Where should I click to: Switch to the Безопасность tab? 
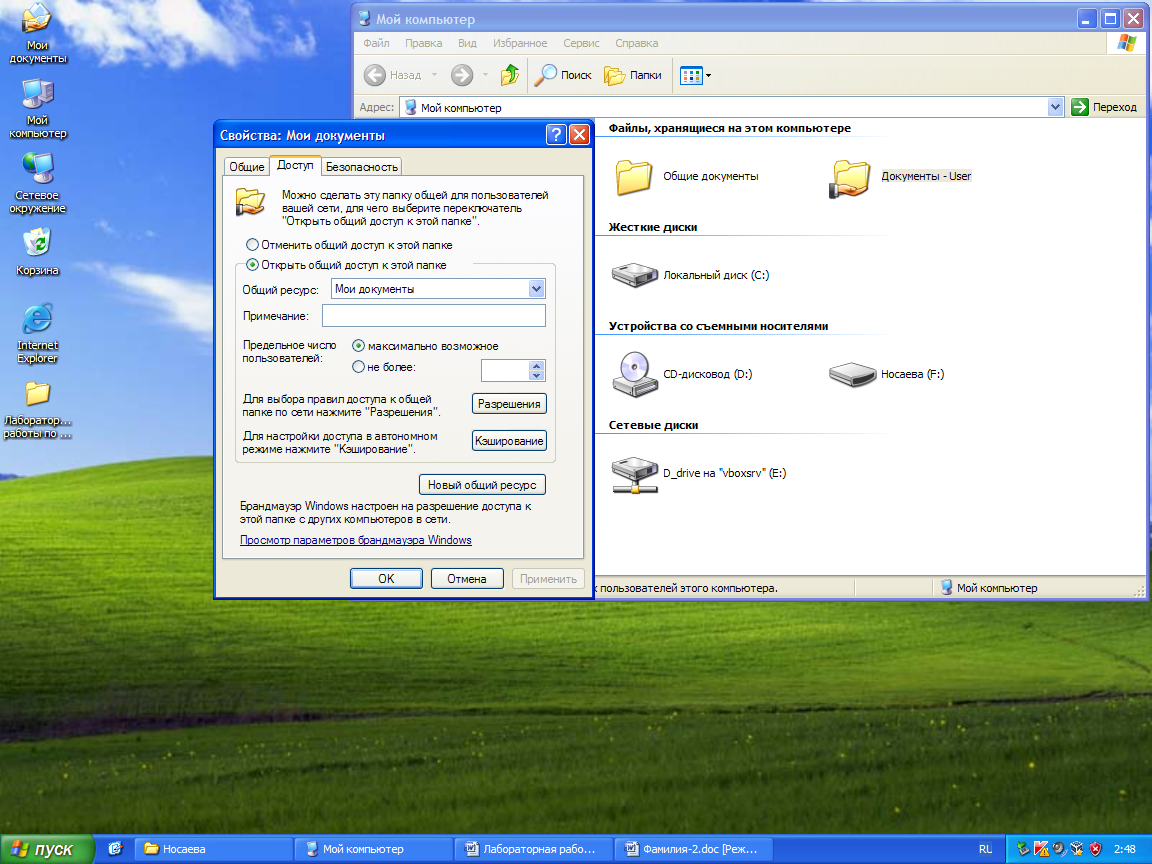[x=361, y=167]
